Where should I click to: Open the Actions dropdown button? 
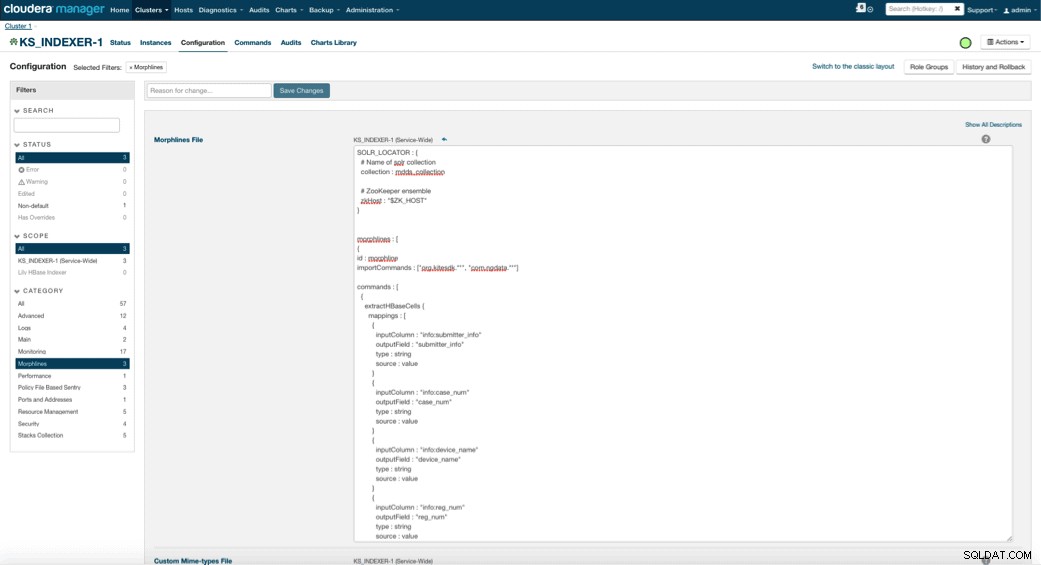tap(1005, 42)
